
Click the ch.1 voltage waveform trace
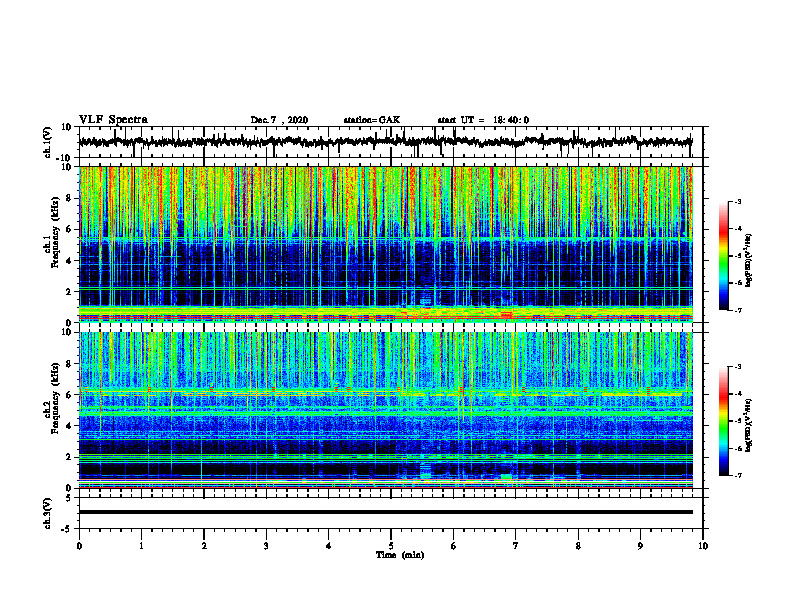pyautogui.click(x=385, y=142)
